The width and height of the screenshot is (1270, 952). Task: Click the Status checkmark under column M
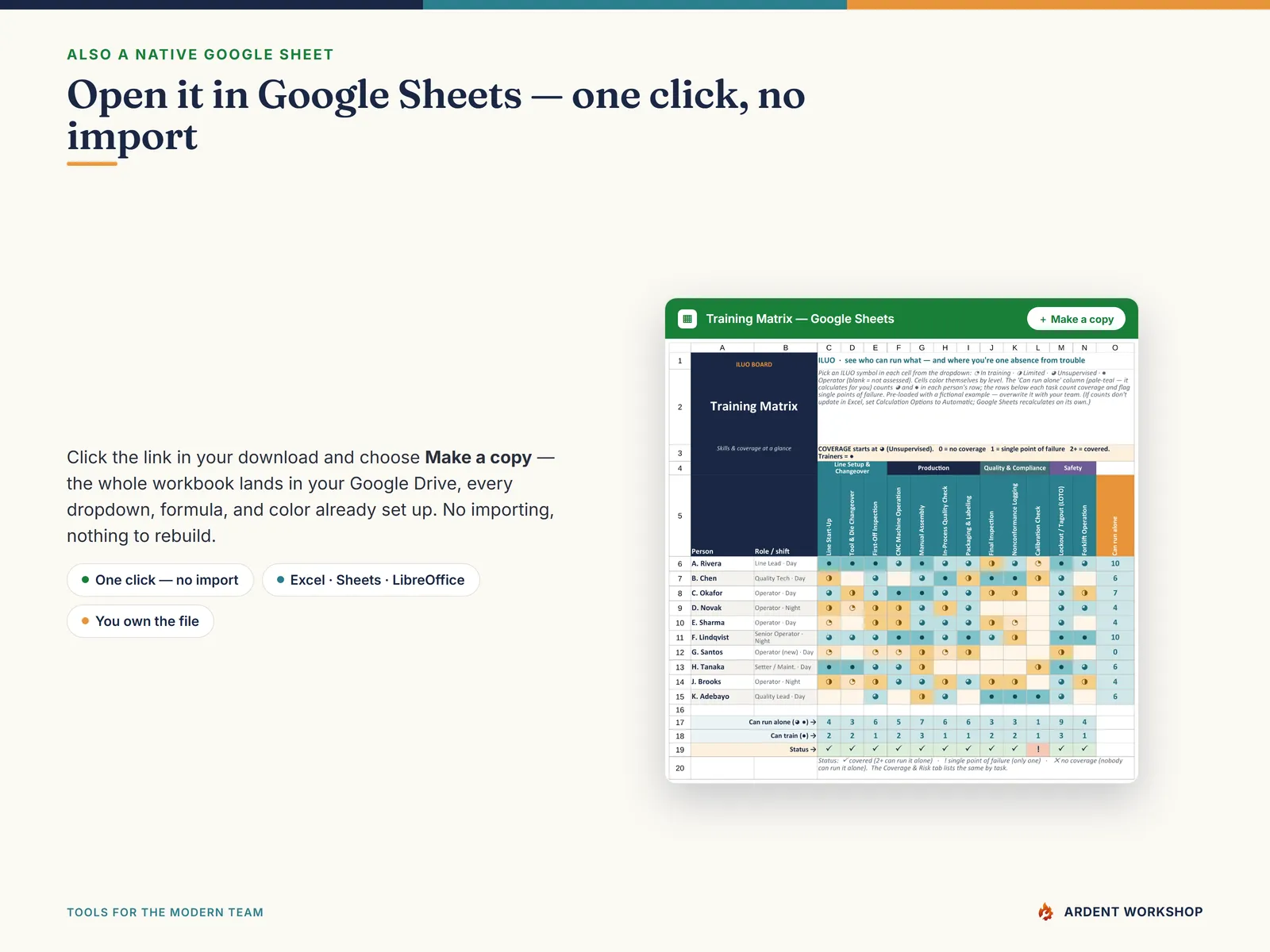click(1061, 749)
